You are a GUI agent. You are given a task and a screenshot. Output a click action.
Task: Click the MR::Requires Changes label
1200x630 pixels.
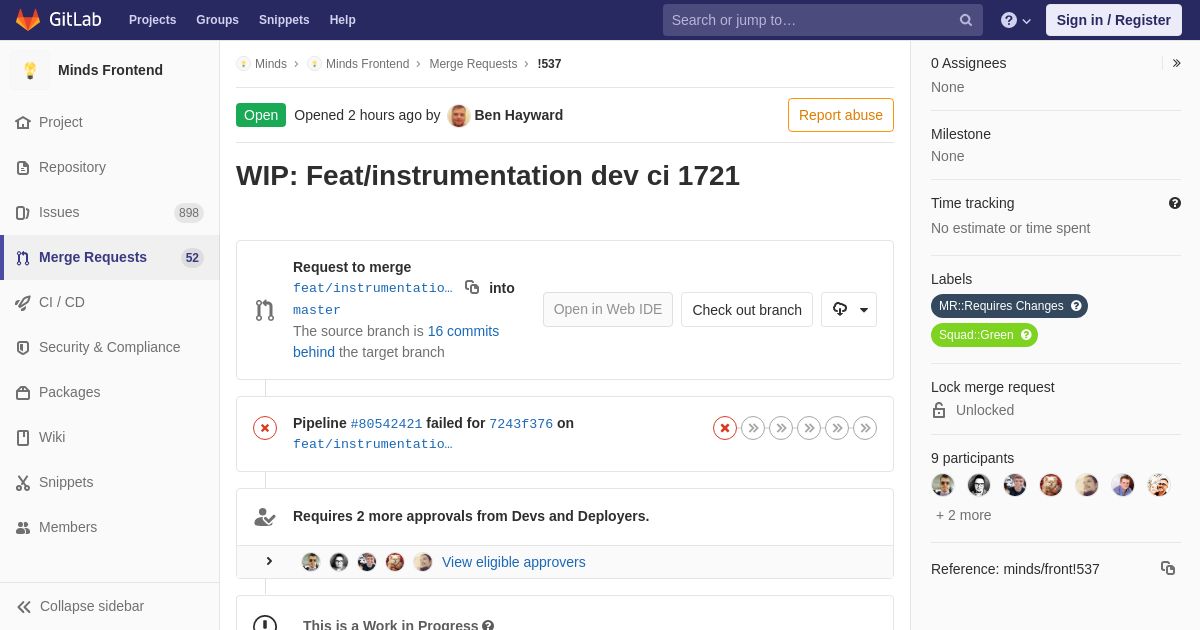click(x=1001, y=306)
